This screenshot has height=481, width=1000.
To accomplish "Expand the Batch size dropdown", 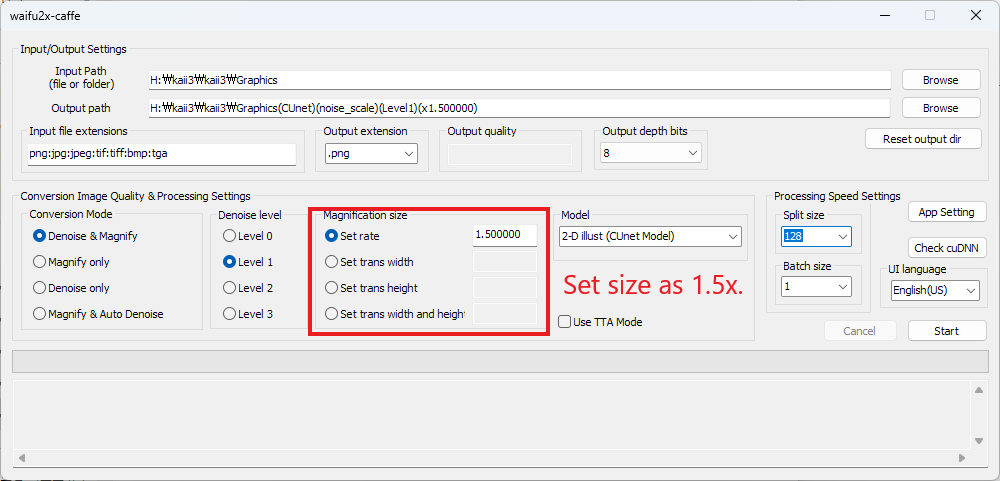I will (816, 286).
